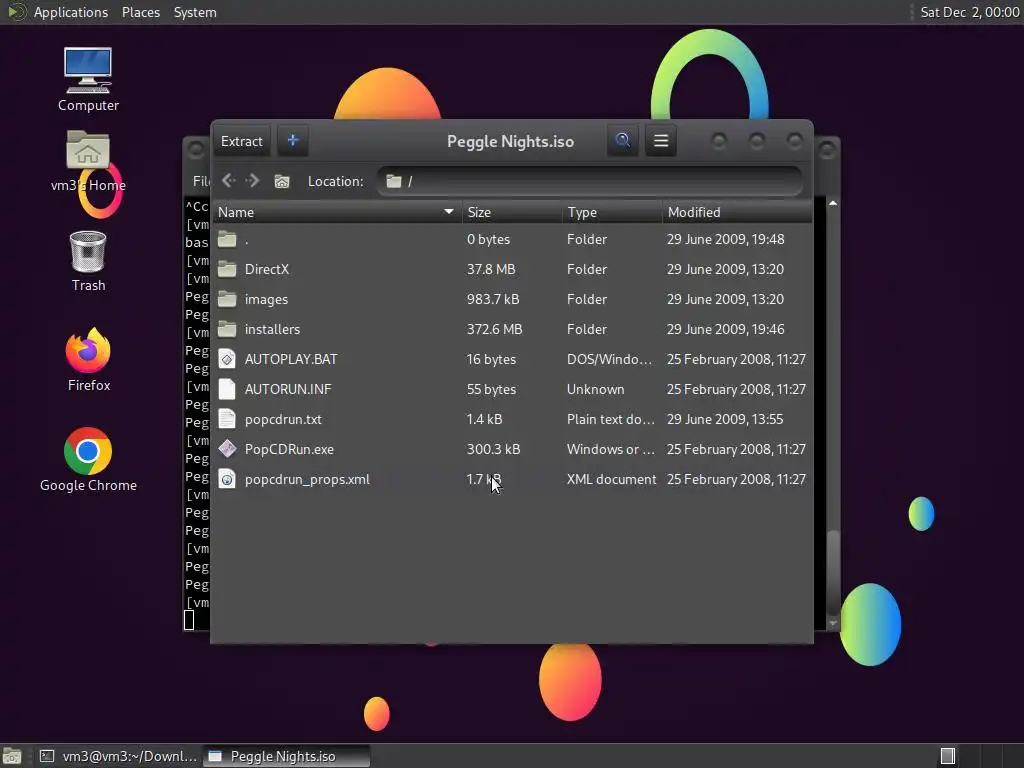Viewport: 1024px width, 768px height.
Task: Switch to Peggle Nights.iso taskbar item
Action: 286,756
